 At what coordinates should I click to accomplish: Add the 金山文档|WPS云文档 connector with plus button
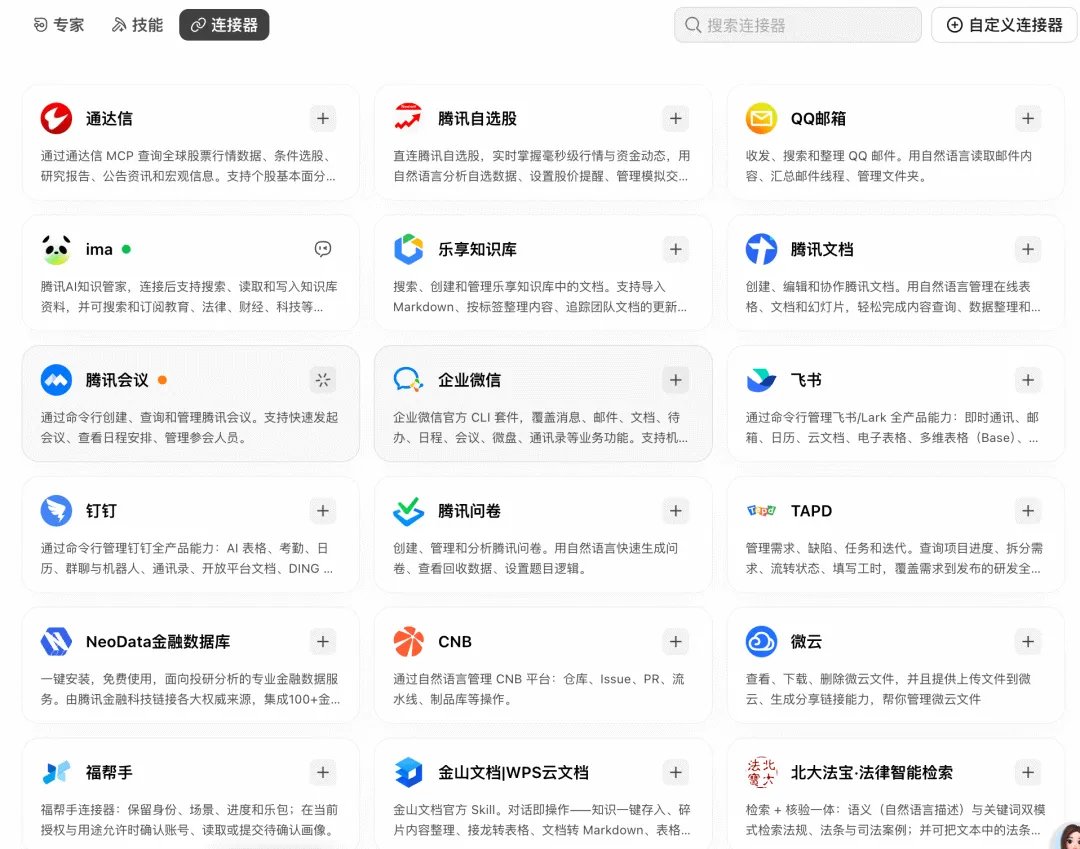[675, 773]
